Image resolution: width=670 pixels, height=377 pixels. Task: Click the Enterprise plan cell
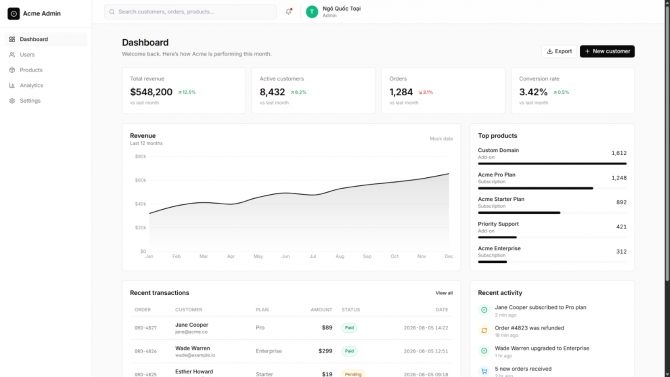click(x=269, y=351)
